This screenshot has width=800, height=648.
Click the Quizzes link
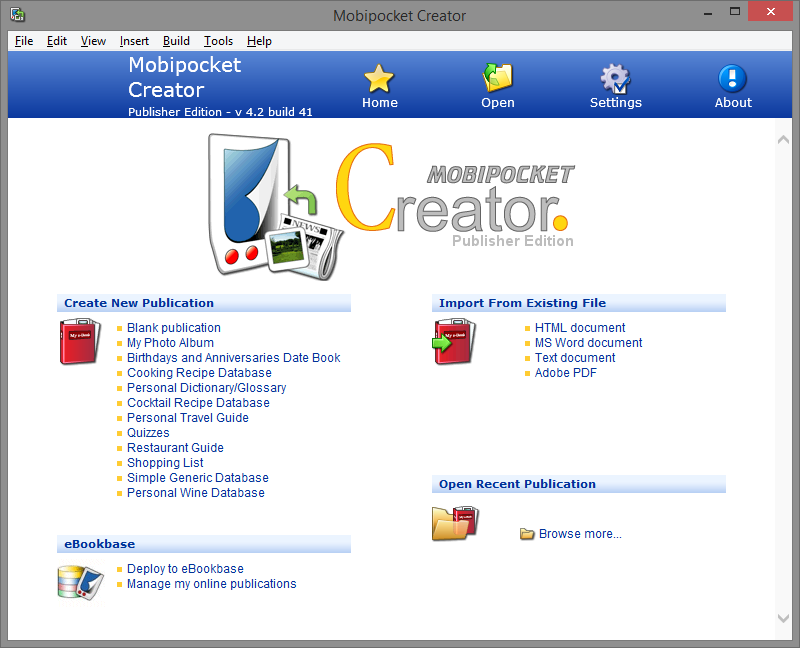pyautogui.click(x=148, y=433)
